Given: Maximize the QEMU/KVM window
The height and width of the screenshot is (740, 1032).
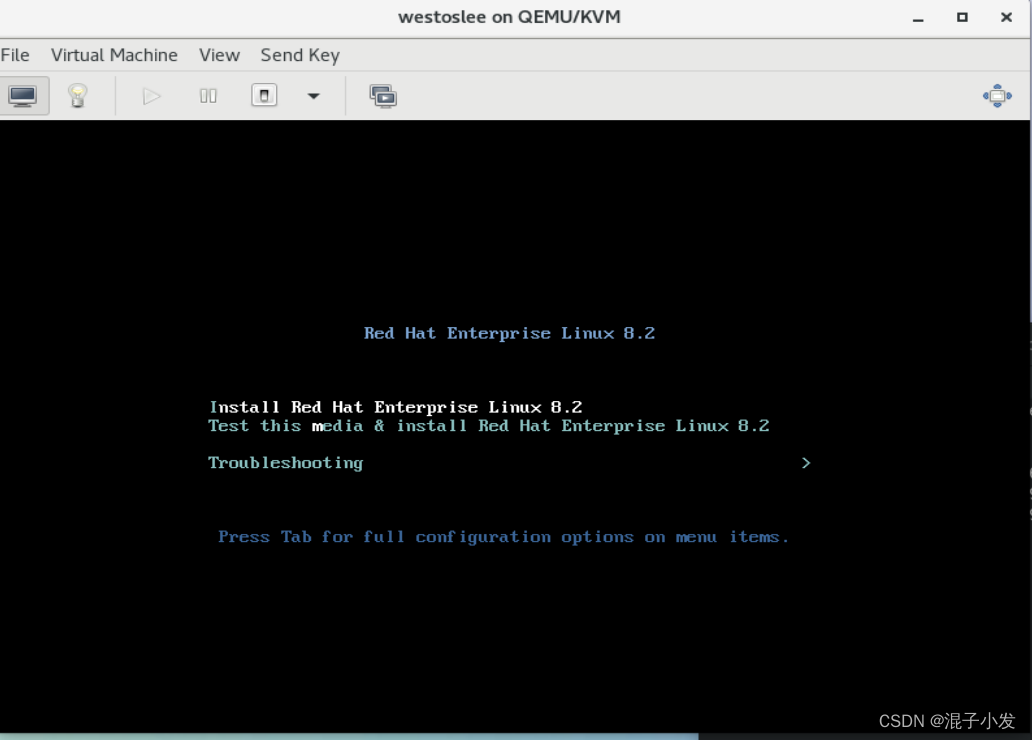Looking at the screenshot, I should (962, 18).
